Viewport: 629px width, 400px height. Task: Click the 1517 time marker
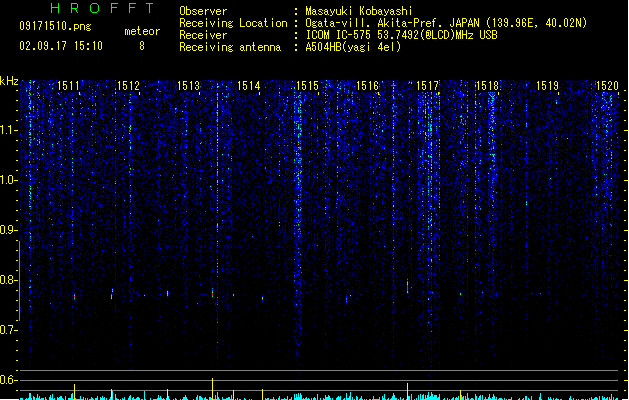427,86
